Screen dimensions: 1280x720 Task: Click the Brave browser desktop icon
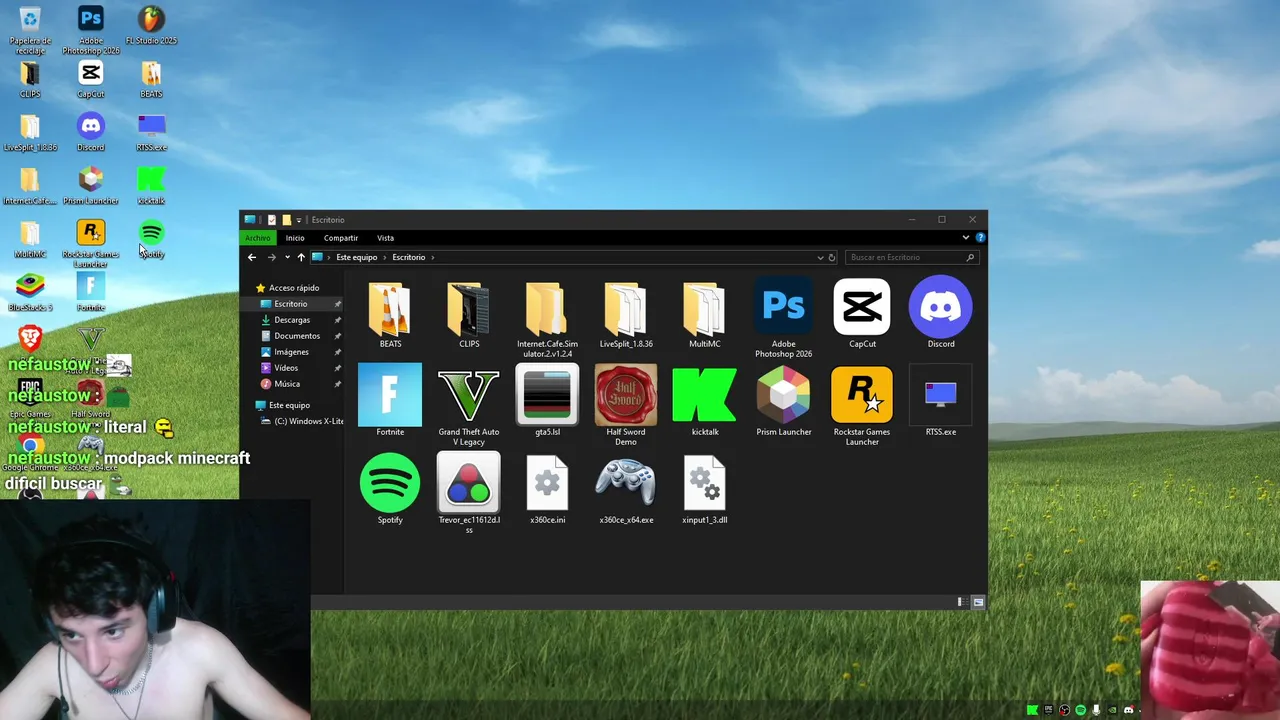click(x=30, y=339)
